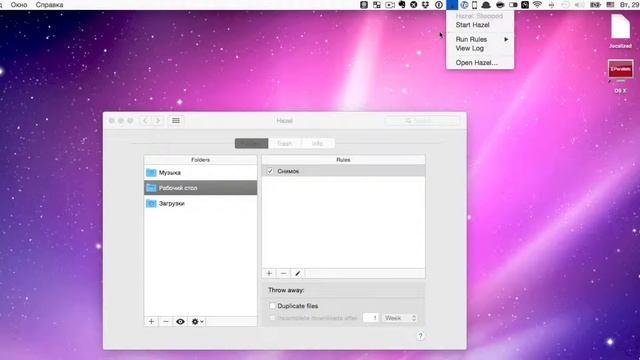Expand the Run Rules submenu
The image size is (640, 360).
coord(480,39)
